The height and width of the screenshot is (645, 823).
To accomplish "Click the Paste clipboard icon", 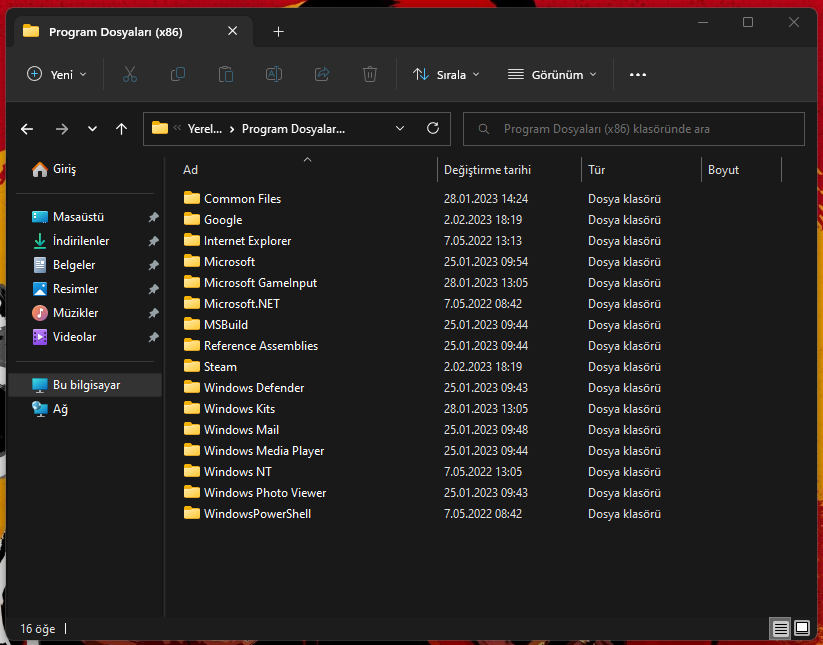I will (x=226, y=75).
